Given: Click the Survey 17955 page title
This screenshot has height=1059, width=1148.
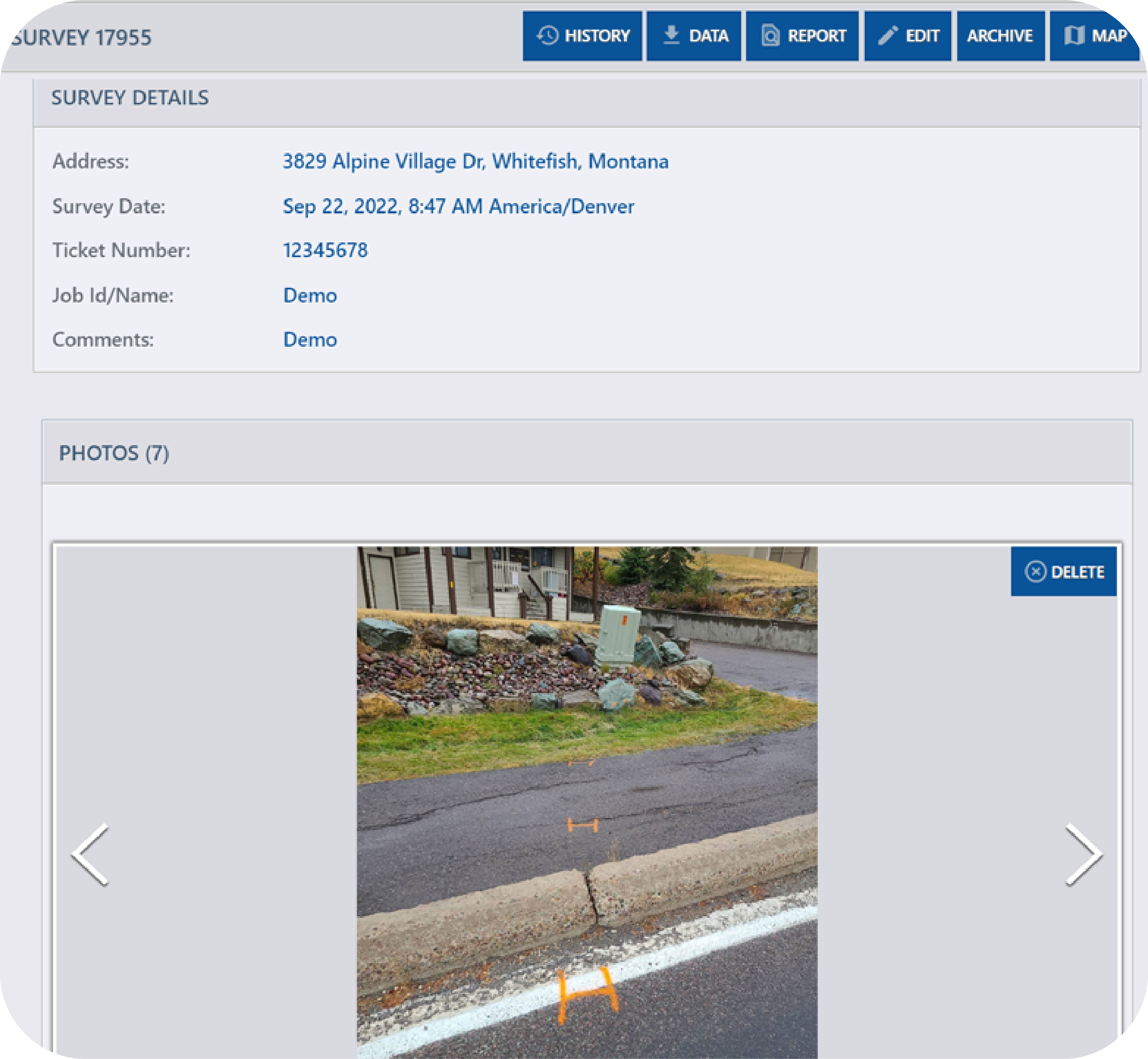Looking at the screenshot, I should click(x=81, y=37).
